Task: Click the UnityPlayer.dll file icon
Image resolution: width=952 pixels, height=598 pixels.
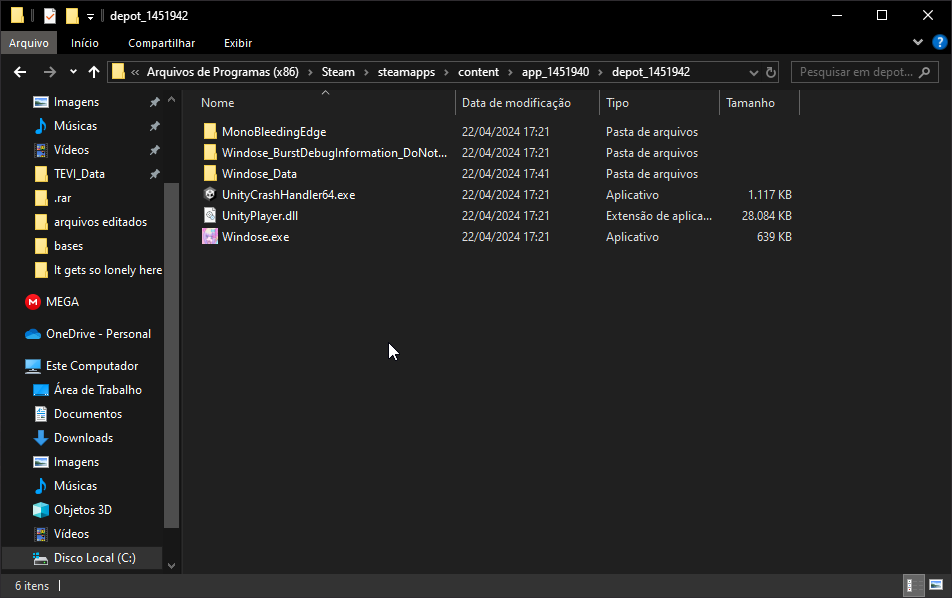Action: click(210, 216)
